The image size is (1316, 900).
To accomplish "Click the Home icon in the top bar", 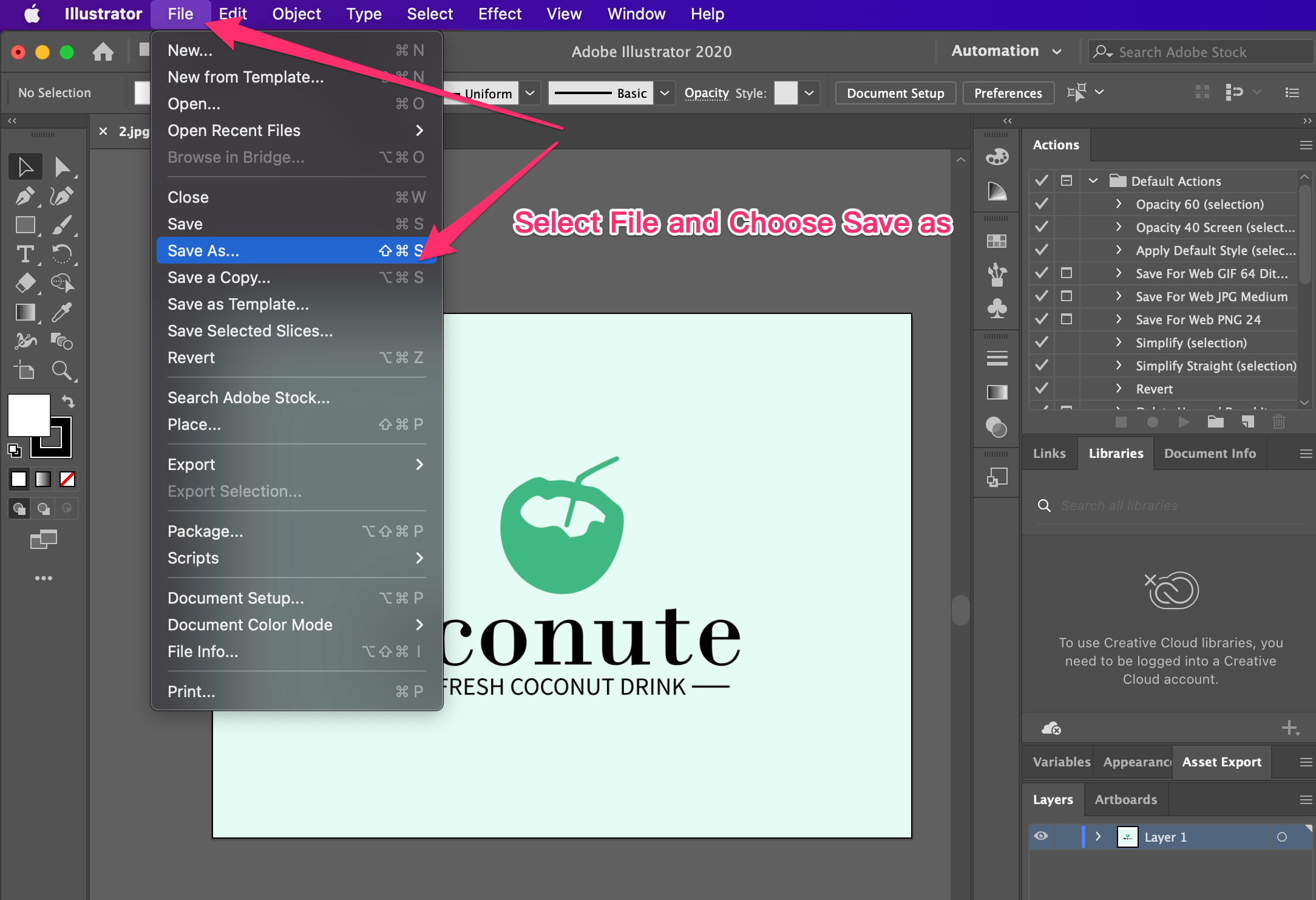I will (x=103, y=52).
